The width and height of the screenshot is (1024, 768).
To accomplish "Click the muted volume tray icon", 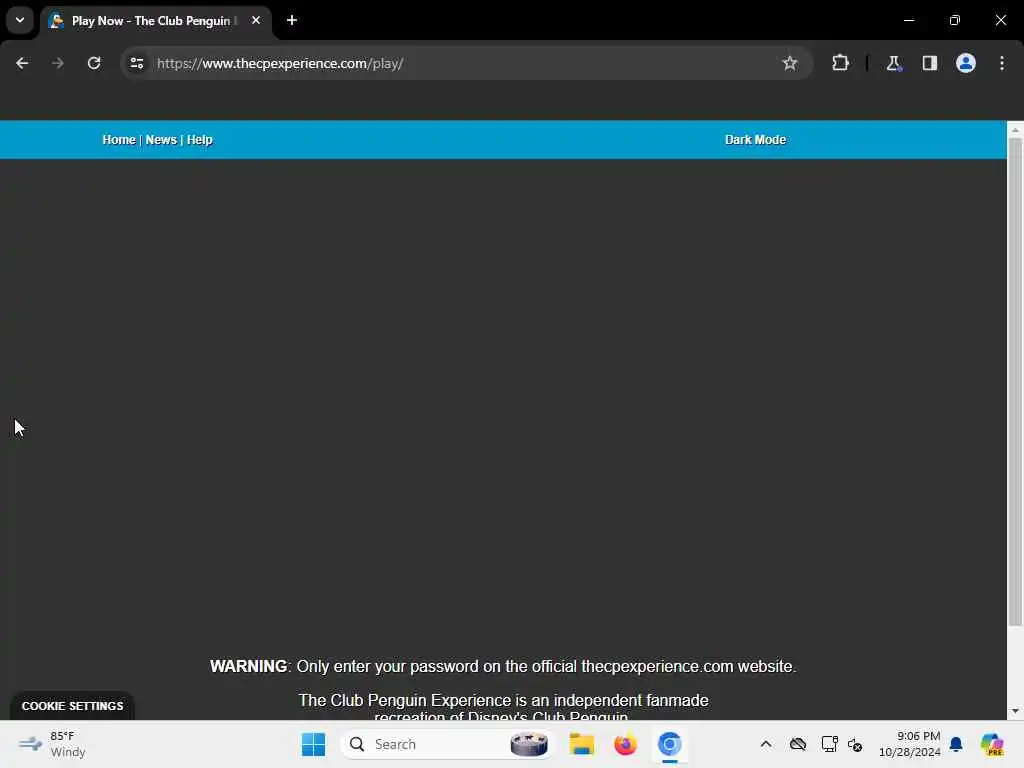I will (x=855, y=744).
